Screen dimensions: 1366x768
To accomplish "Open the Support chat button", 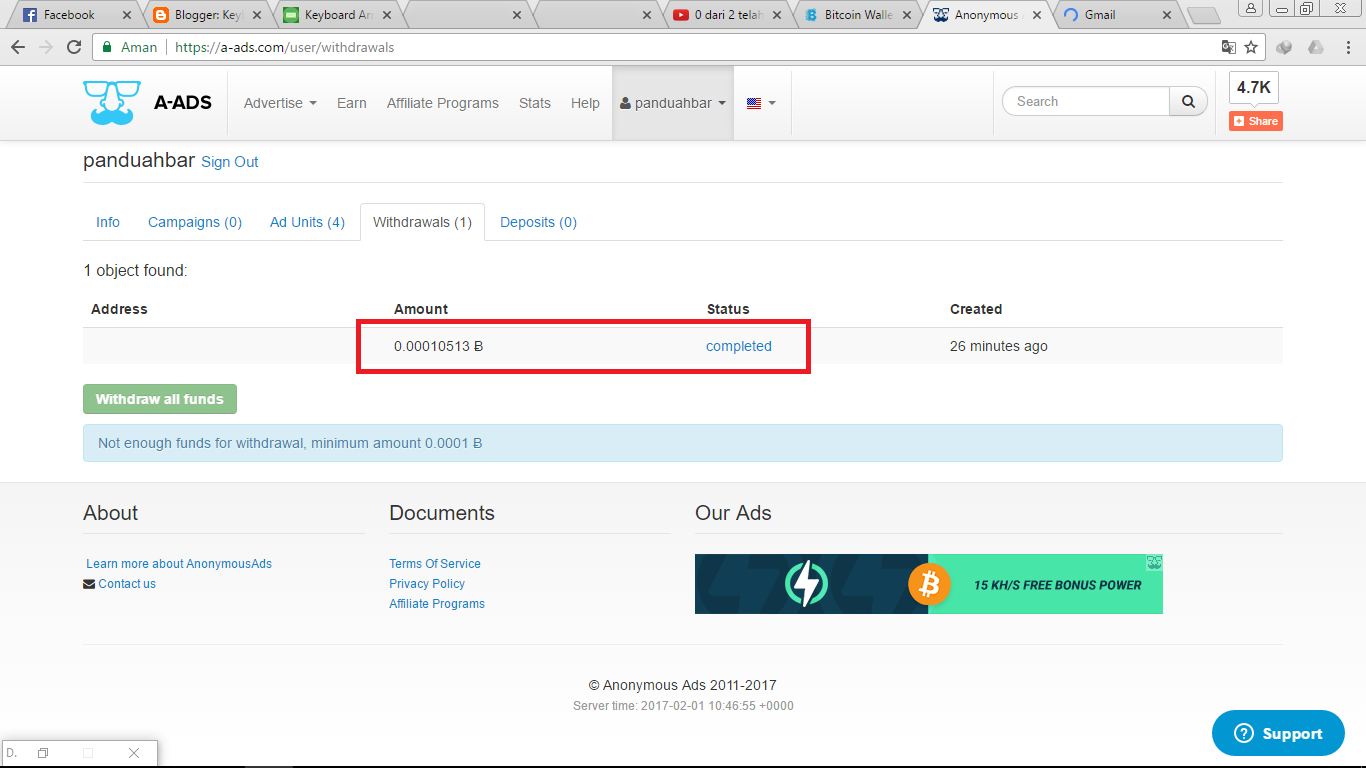I will [x=1278, y=733].
